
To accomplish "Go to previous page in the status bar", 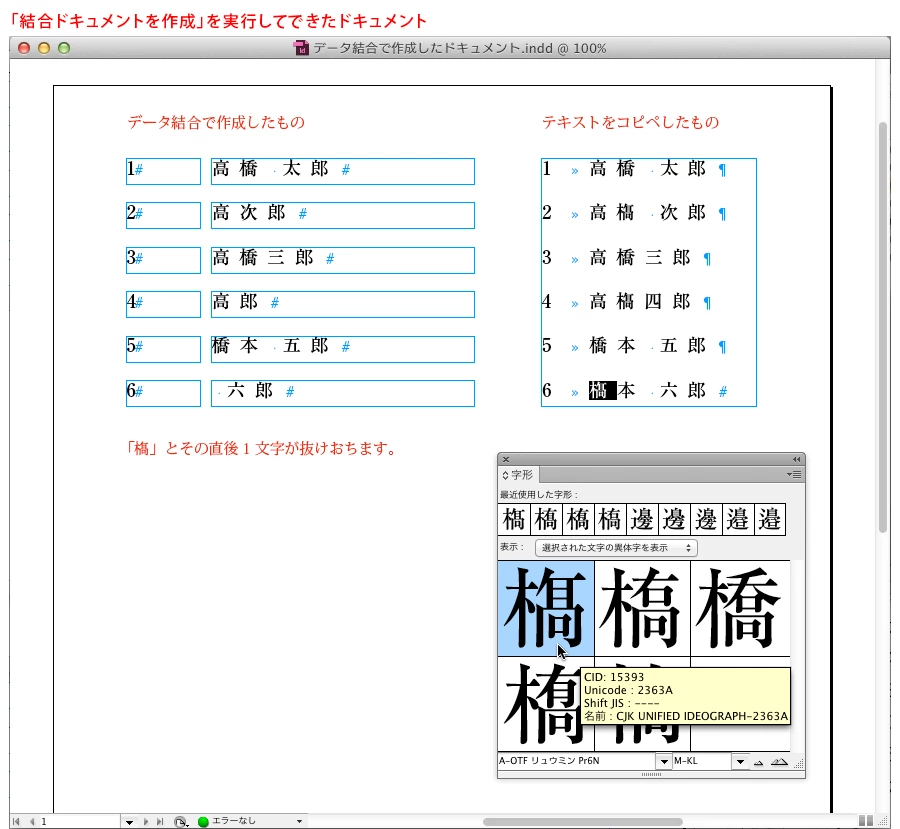I will coord(32,822).
